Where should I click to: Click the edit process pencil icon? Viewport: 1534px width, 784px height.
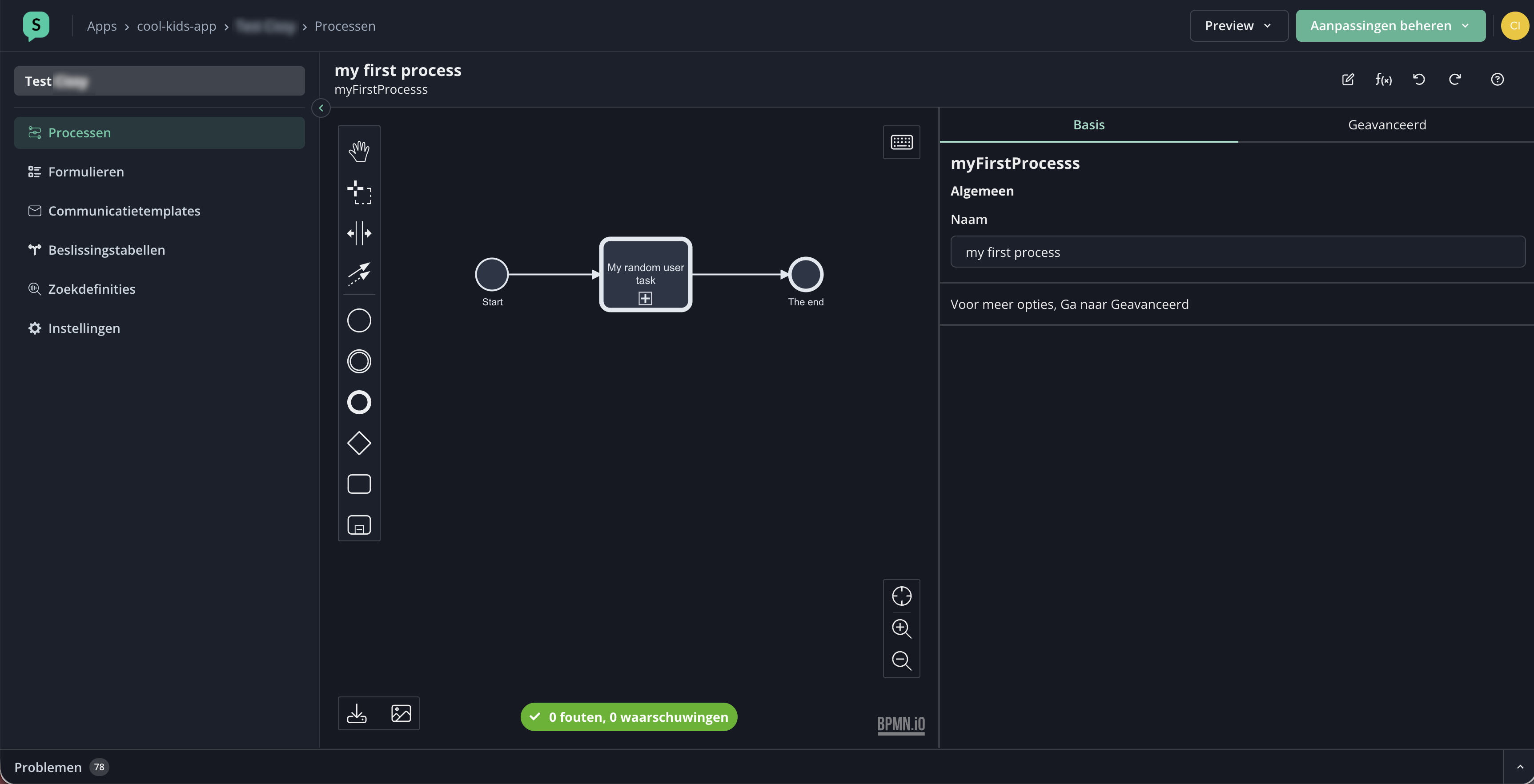coord(1348,80)
